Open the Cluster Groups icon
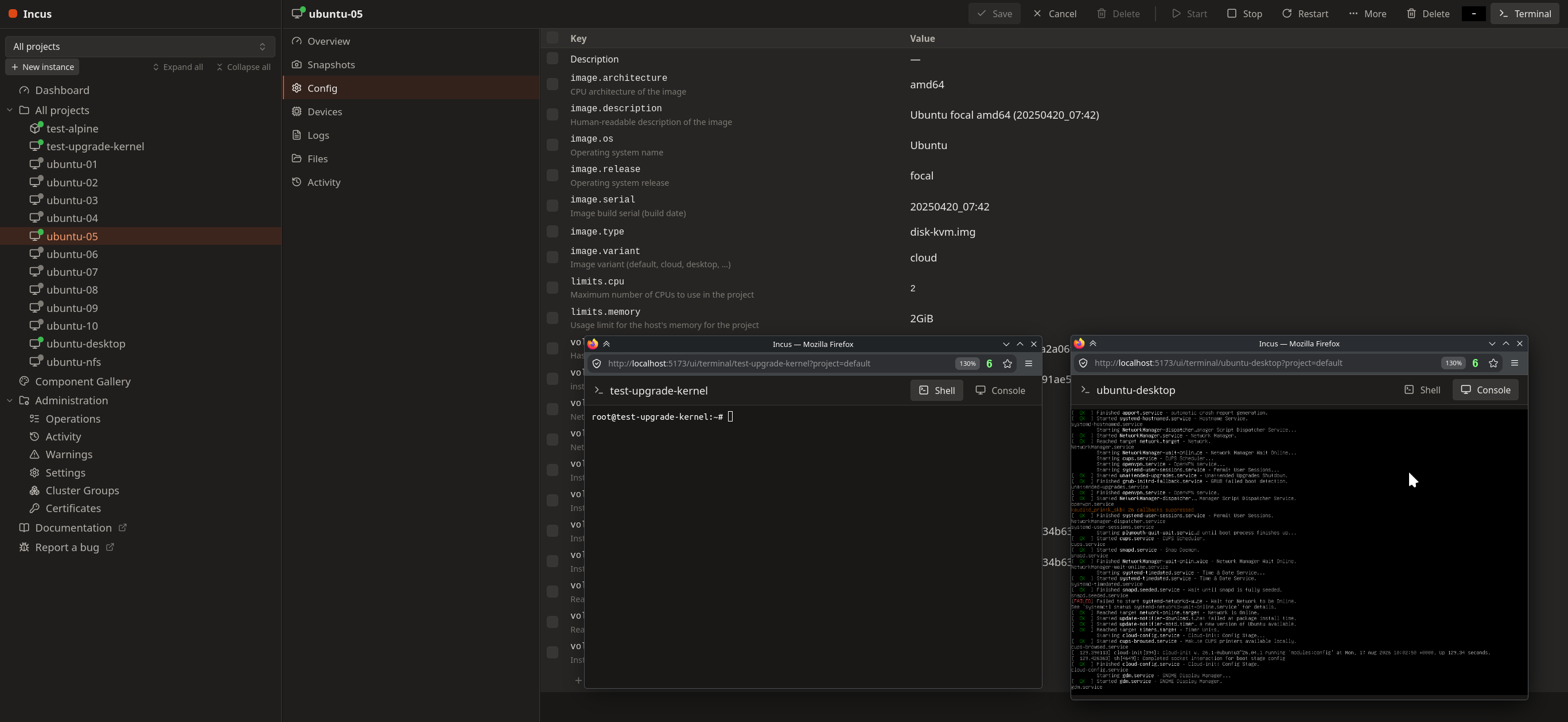 coord(34,490)
